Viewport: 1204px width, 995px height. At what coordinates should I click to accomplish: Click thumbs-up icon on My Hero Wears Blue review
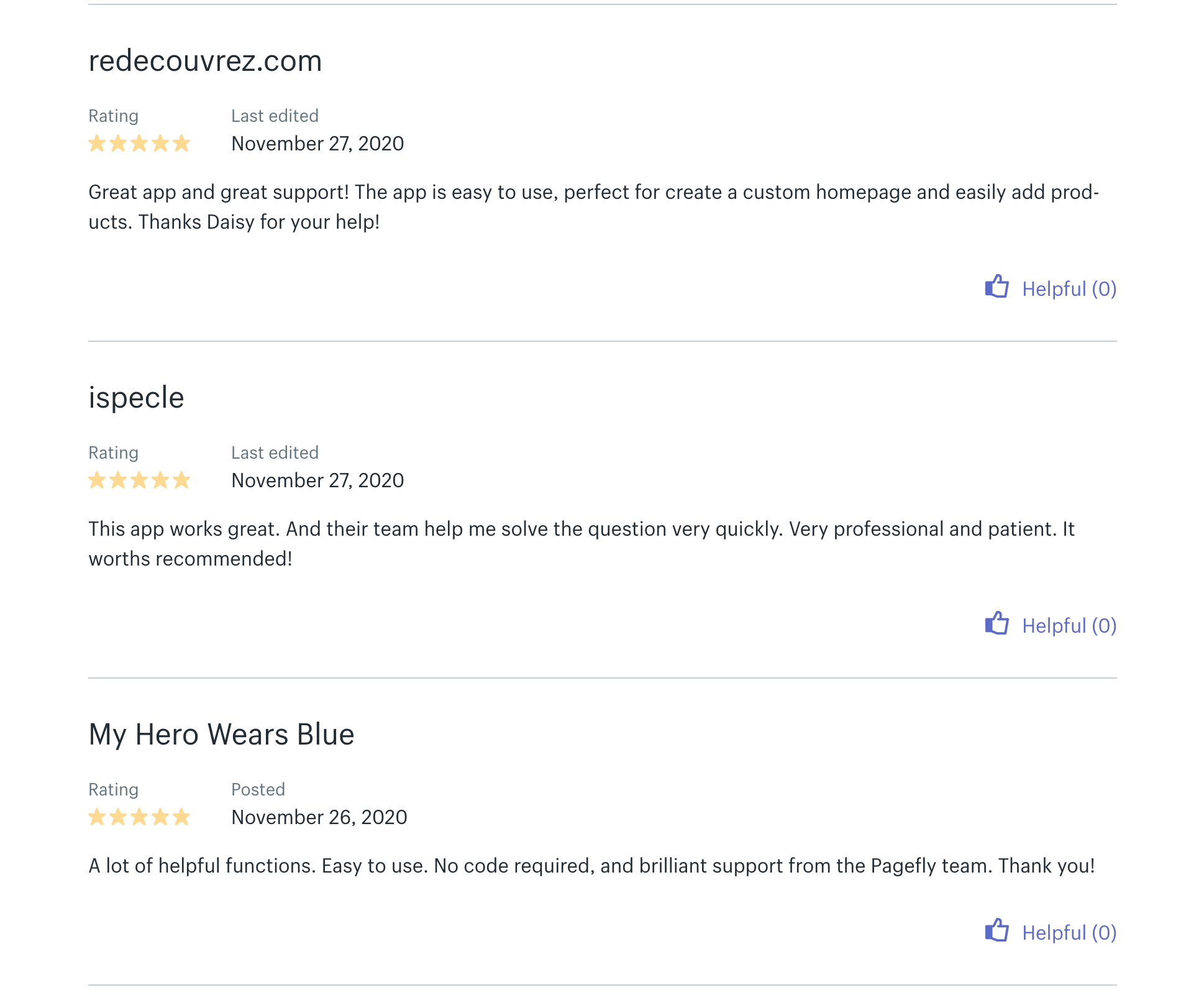996,930
